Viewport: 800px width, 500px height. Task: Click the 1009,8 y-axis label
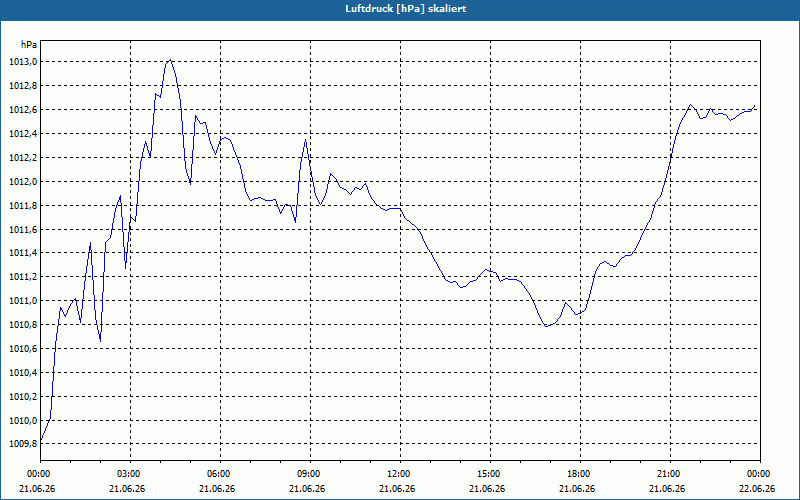click(x=22, y=444)
